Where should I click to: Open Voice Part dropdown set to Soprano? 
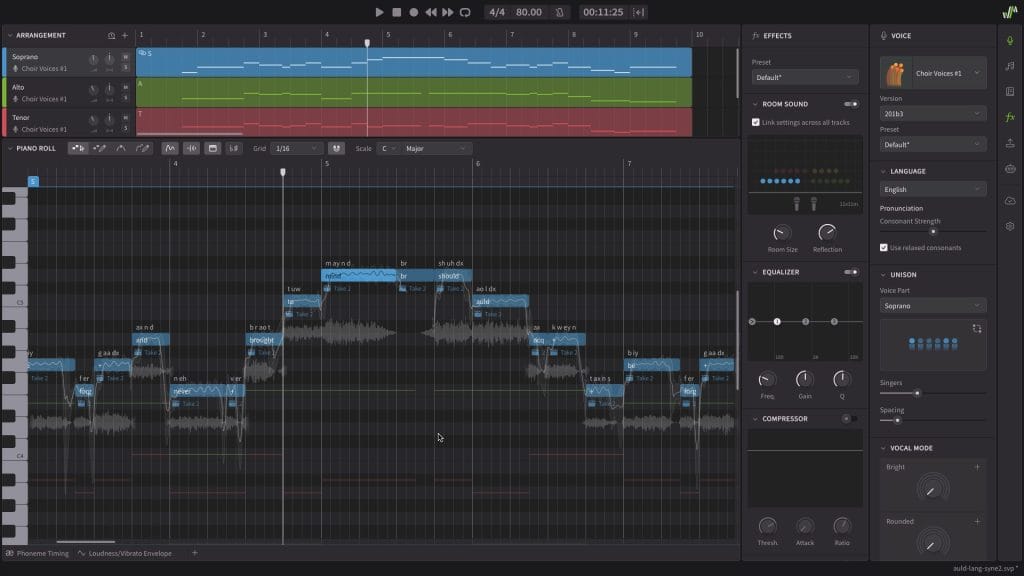932,306
